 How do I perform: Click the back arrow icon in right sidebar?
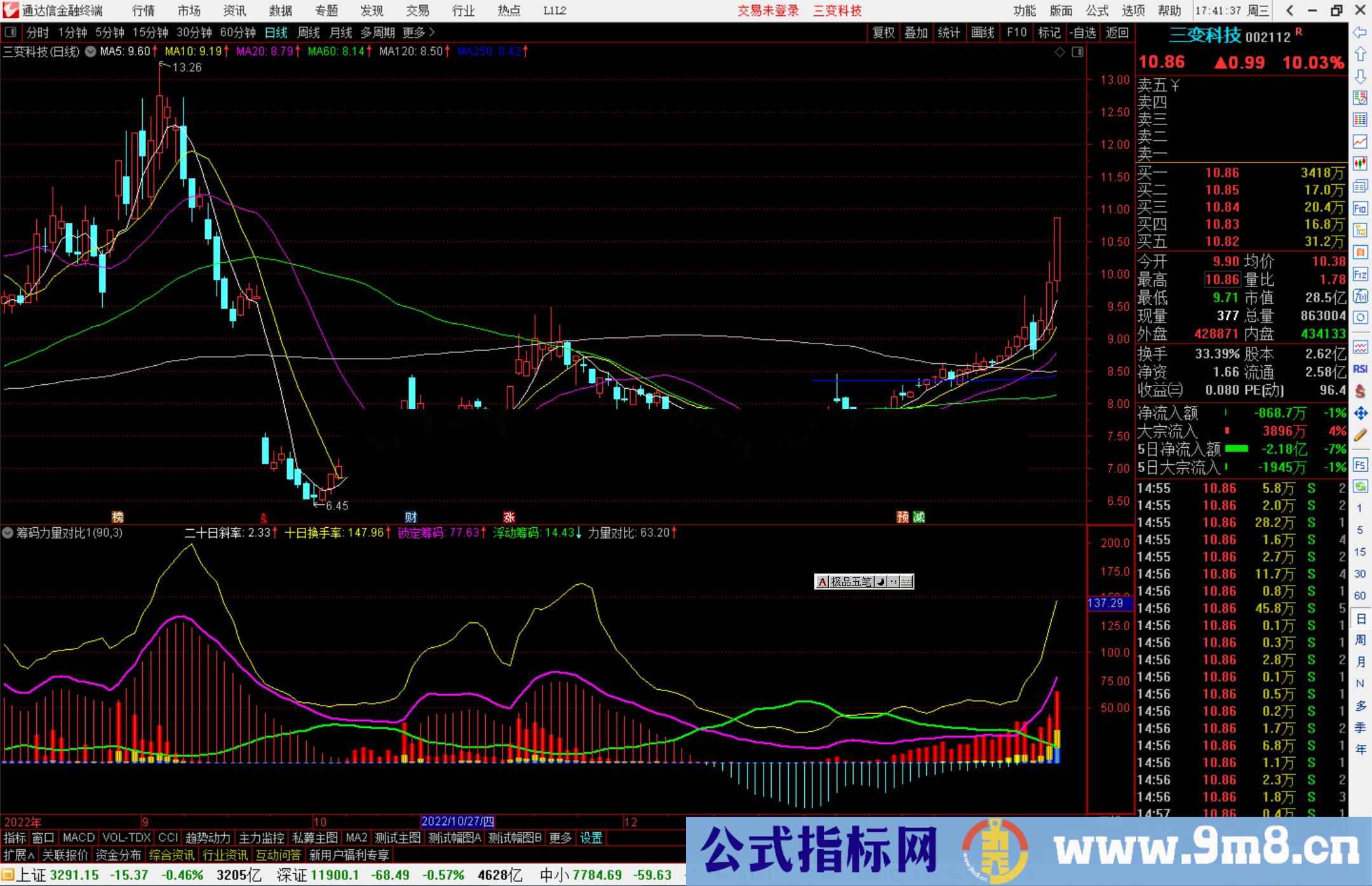coord(1360,32)
